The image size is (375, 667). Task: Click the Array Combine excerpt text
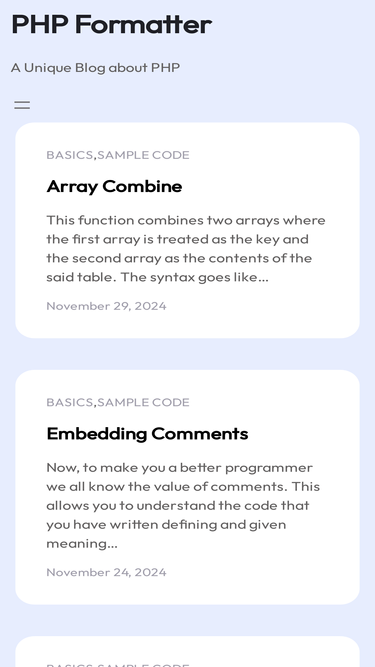tap(186, 249)
